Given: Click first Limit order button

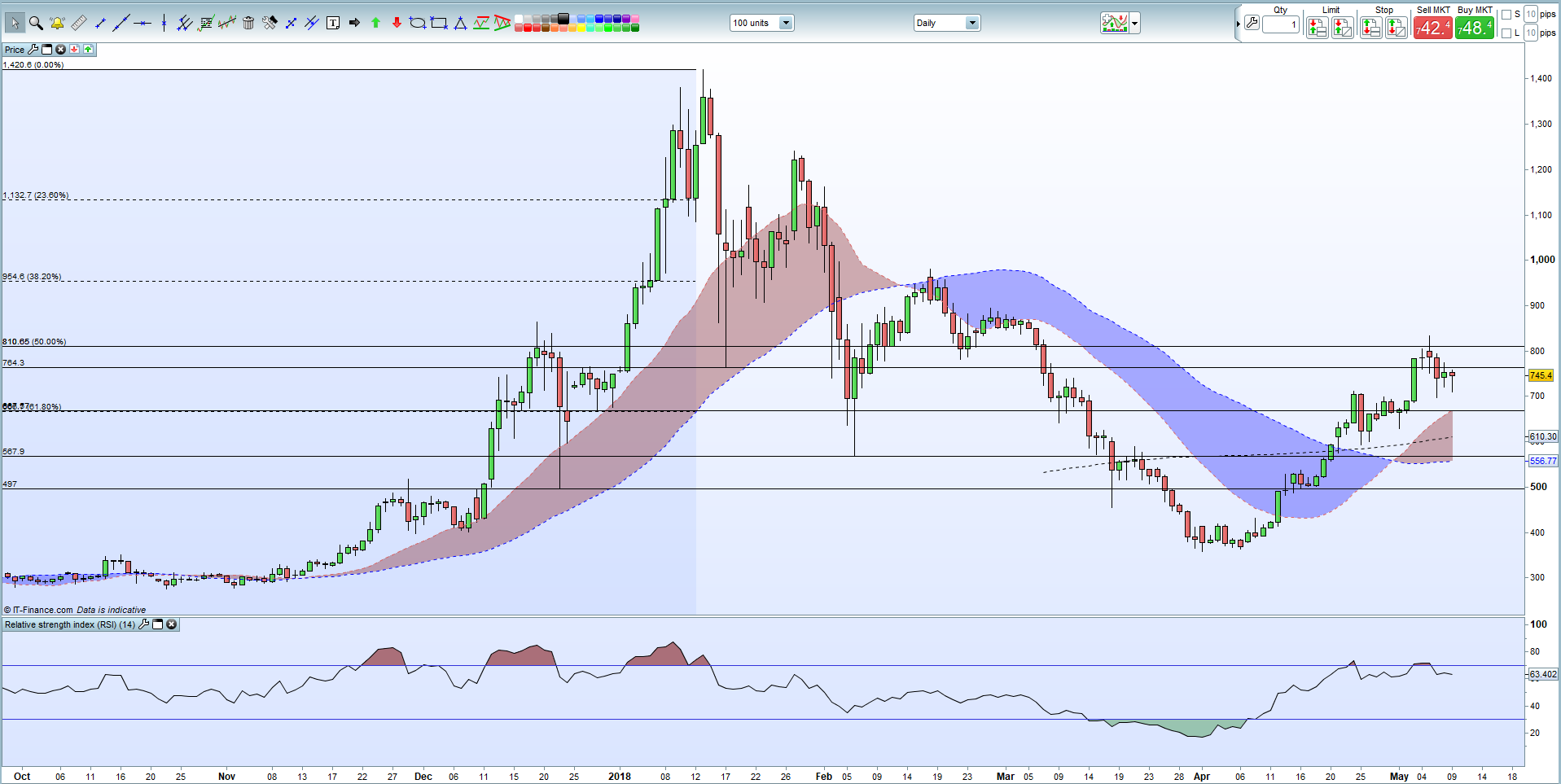Looking at the screenshot, I should click(1317, 28).
